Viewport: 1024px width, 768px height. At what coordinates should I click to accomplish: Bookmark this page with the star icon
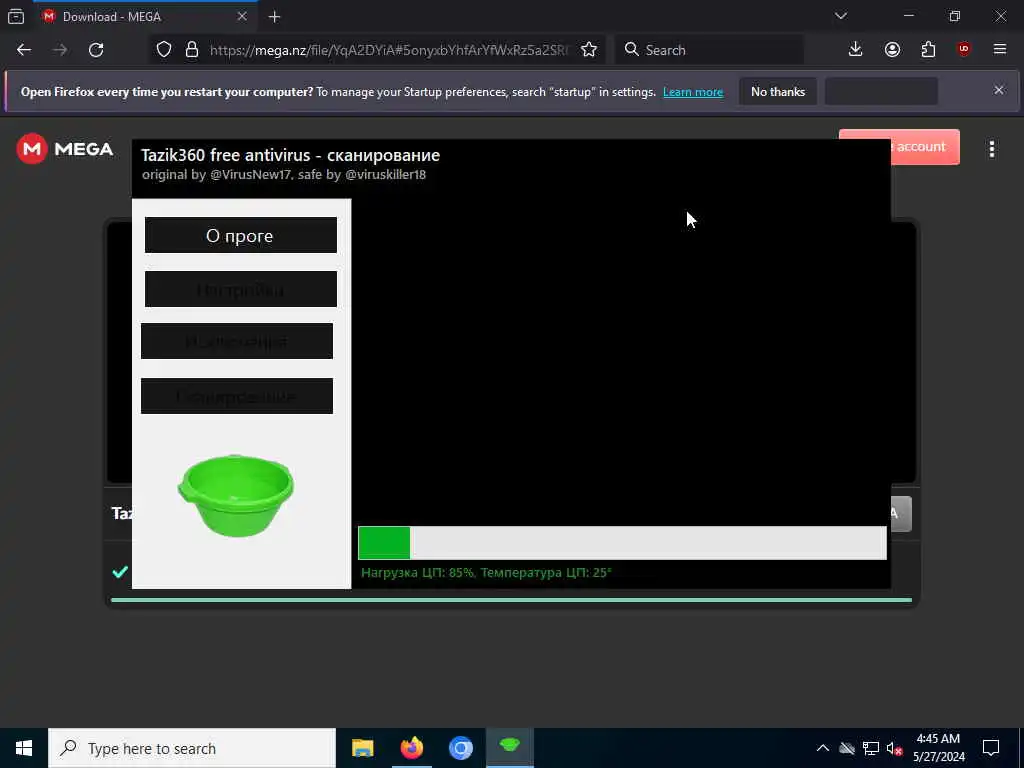click(x=589, y=50)
